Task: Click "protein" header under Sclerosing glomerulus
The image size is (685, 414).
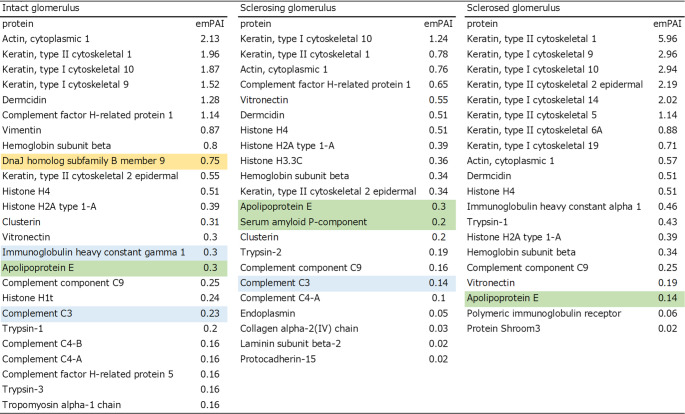Action: [x=256, y=24]
